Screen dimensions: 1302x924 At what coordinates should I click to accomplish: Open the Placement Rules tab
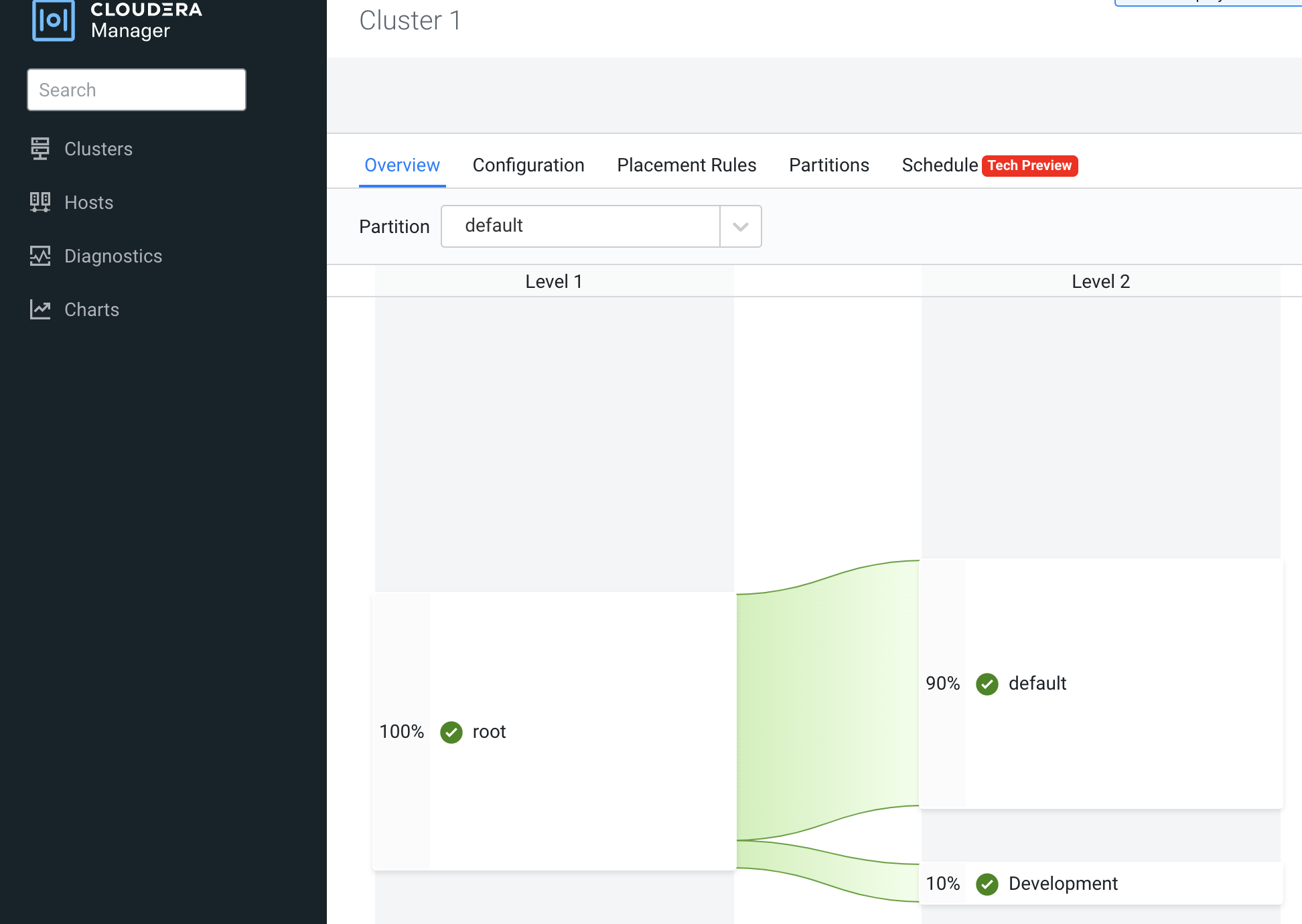(x=686, y=165)
